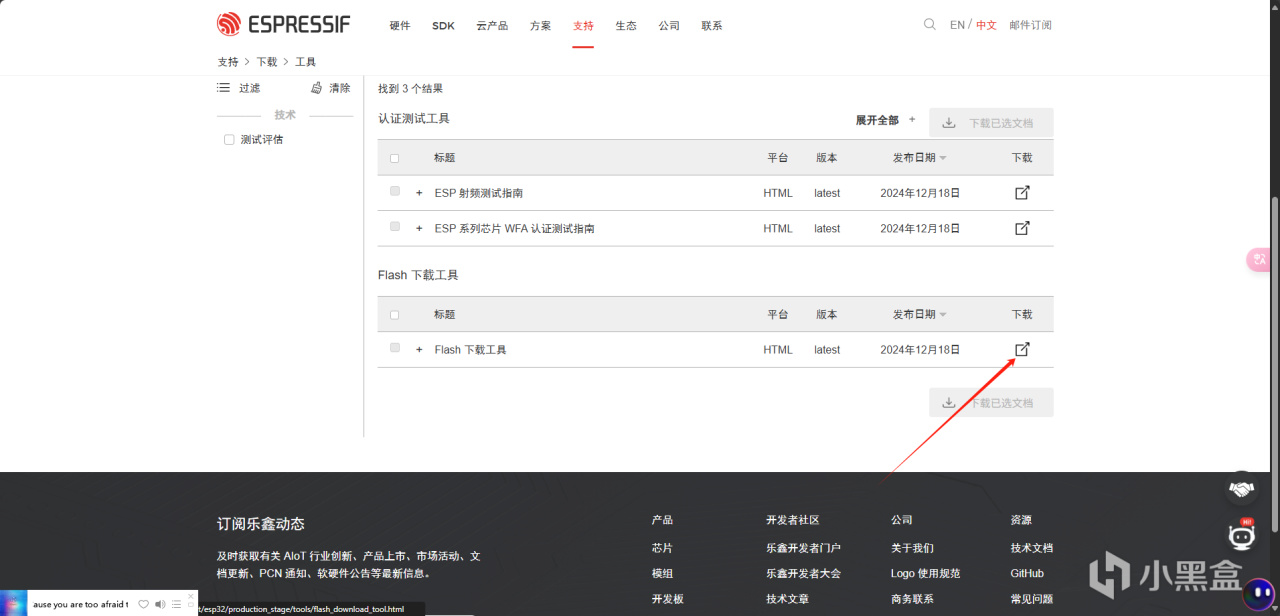1280x616 pixels.
Task: Open the 云产品 menu
Action: coord(492,26)
